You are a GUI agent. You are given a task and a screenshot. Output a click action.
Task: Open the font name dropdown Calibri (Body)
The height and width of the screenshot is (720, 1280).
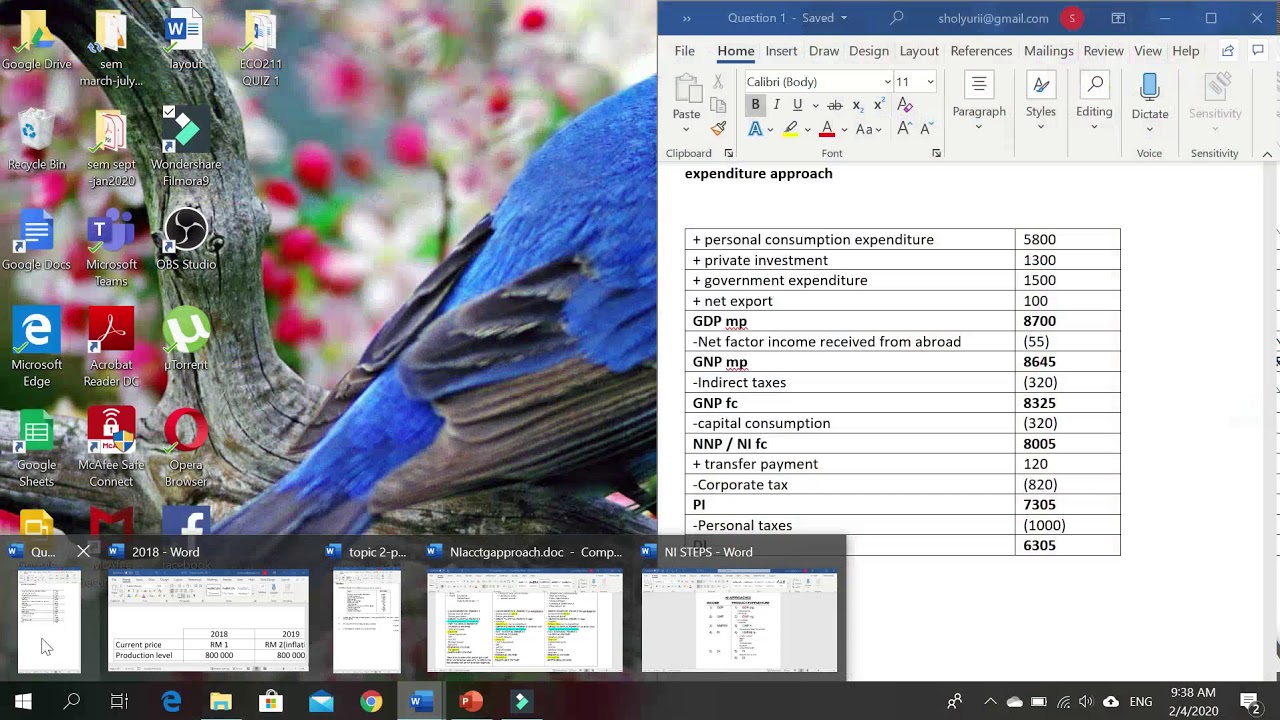click(887, 82)
